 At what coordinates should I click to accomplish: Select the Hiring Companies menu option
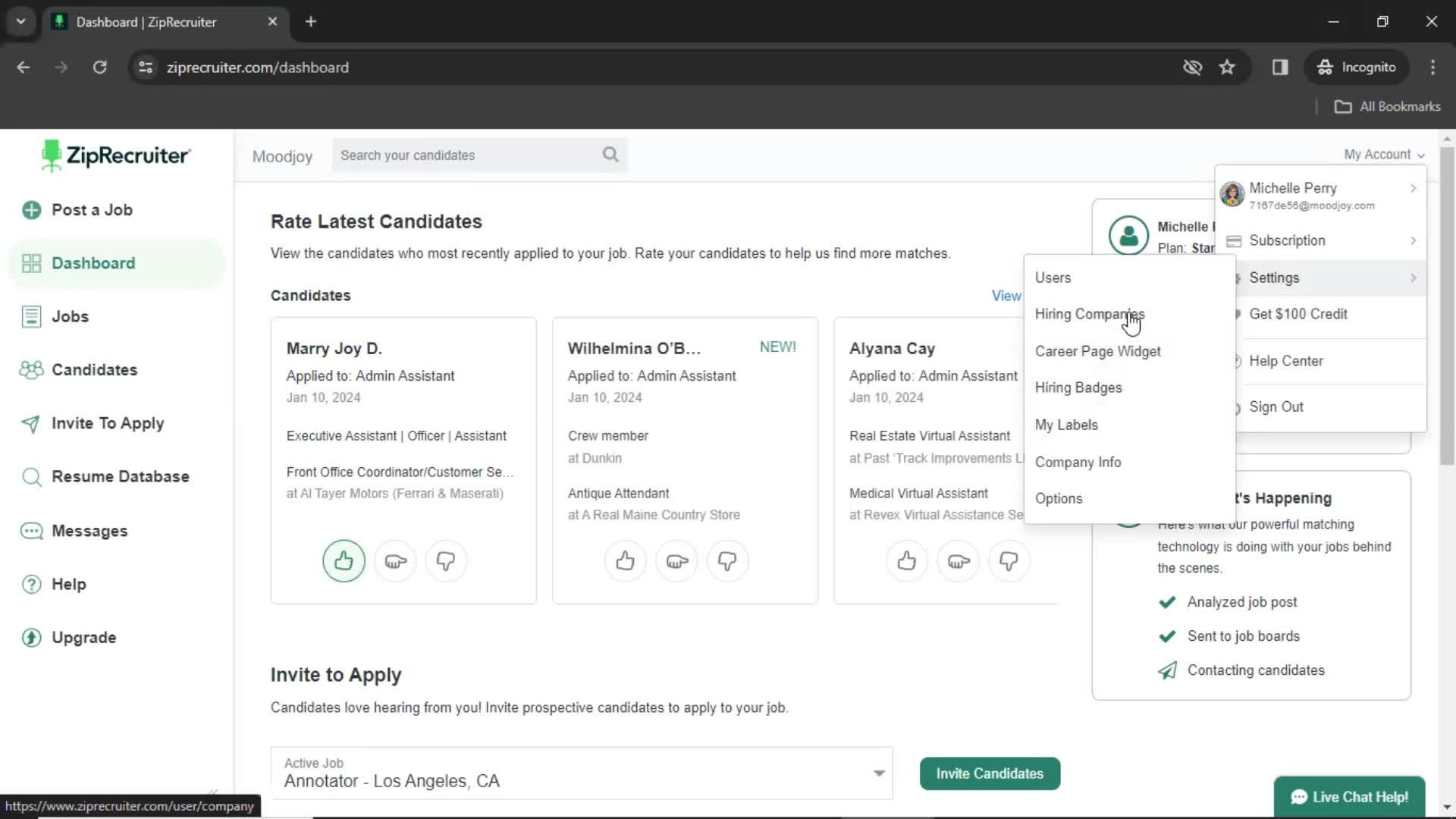coord(1090,313)
